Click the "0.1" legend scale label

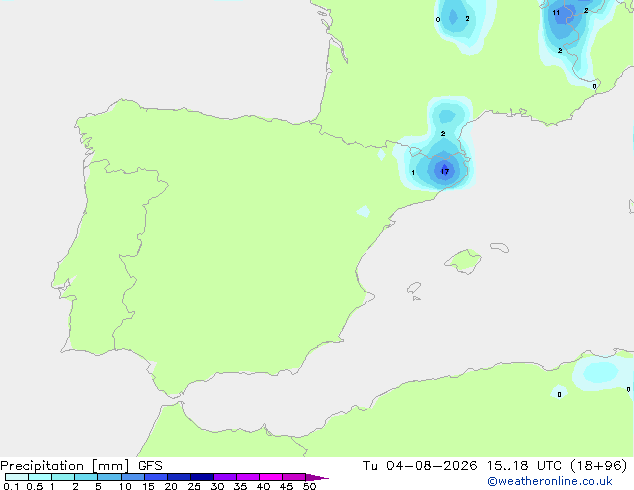11,486
